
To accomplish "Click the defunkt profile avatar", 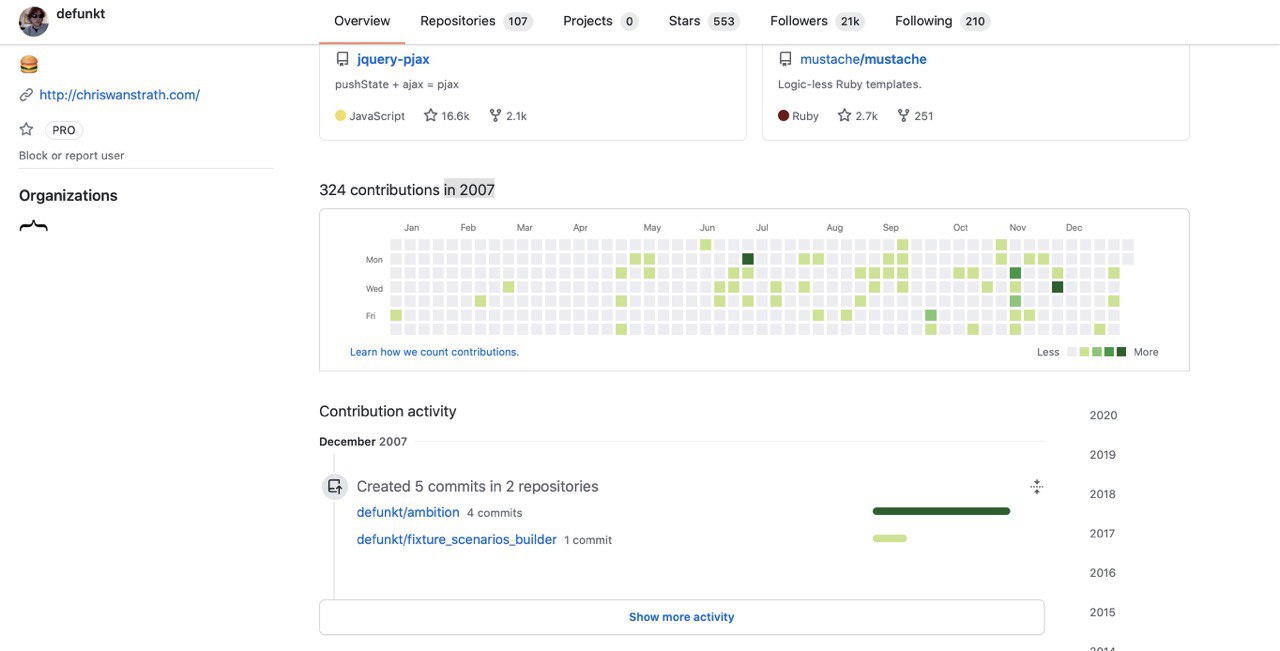I will [x=34, y=21].
